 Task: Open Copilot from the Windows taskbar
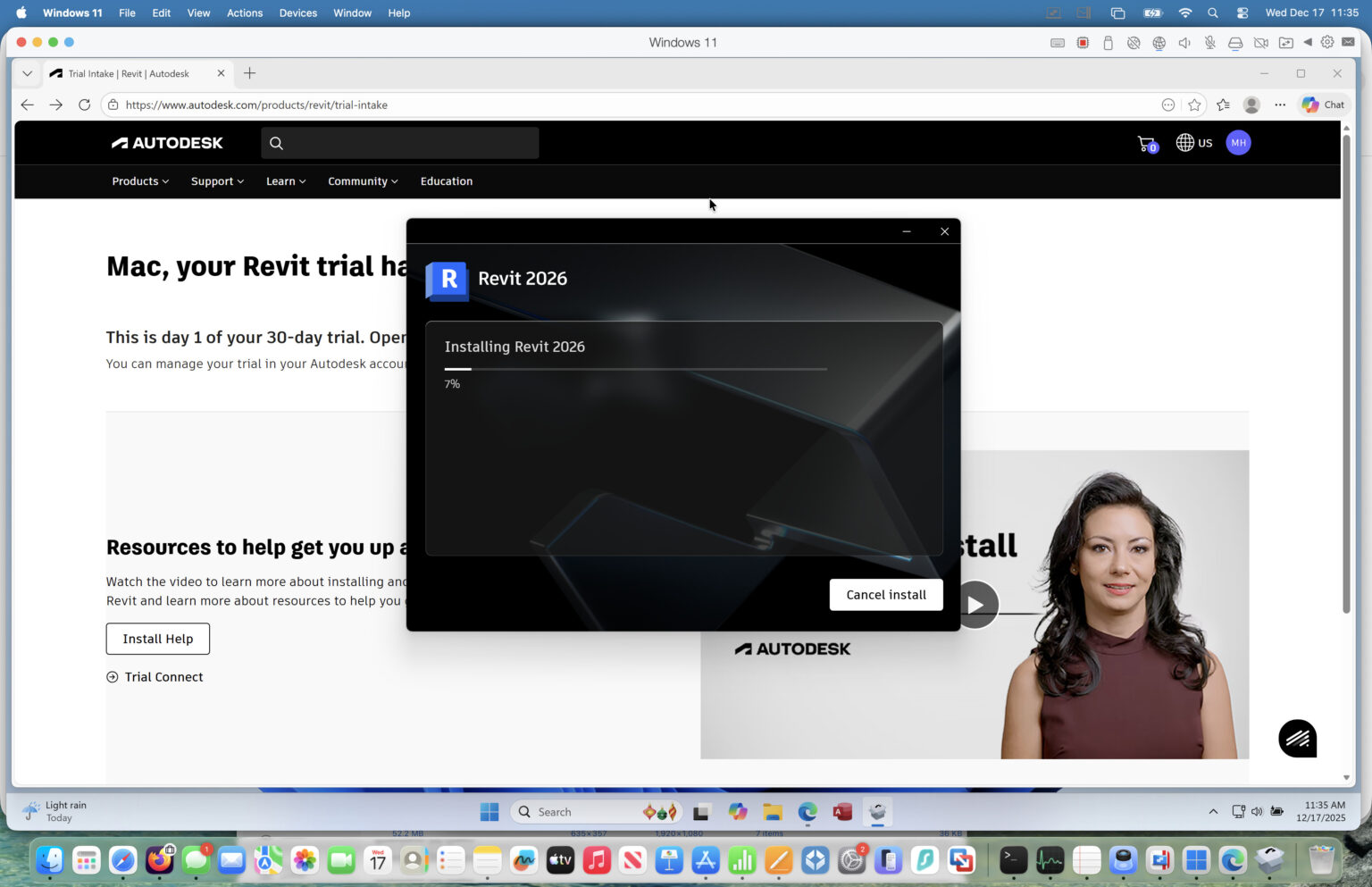(x=738, y=812)
